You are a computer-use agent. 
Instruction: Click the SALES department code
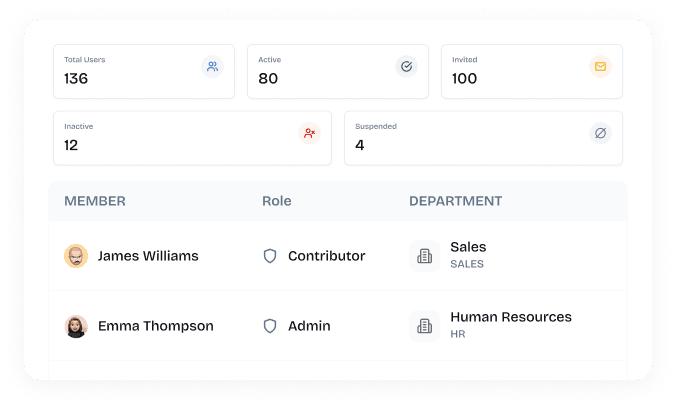coord(467,264)
